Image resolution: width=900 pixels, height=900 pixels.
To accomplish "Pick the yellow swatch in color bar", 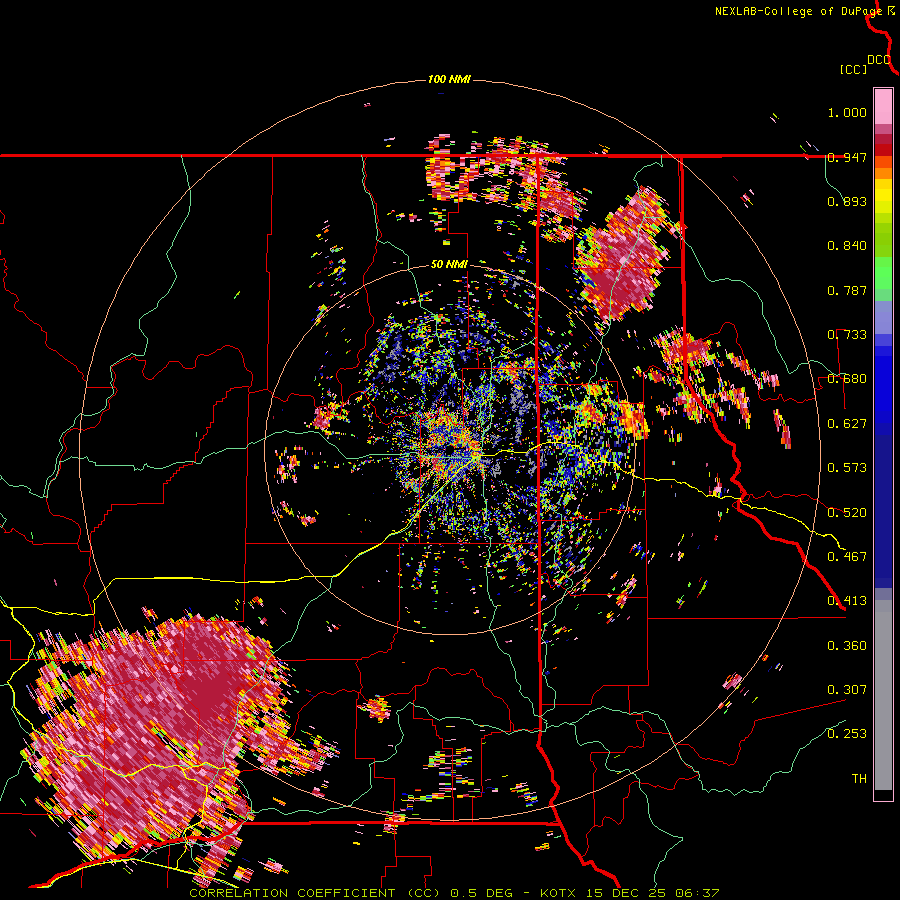I will [x=883, y=196].
